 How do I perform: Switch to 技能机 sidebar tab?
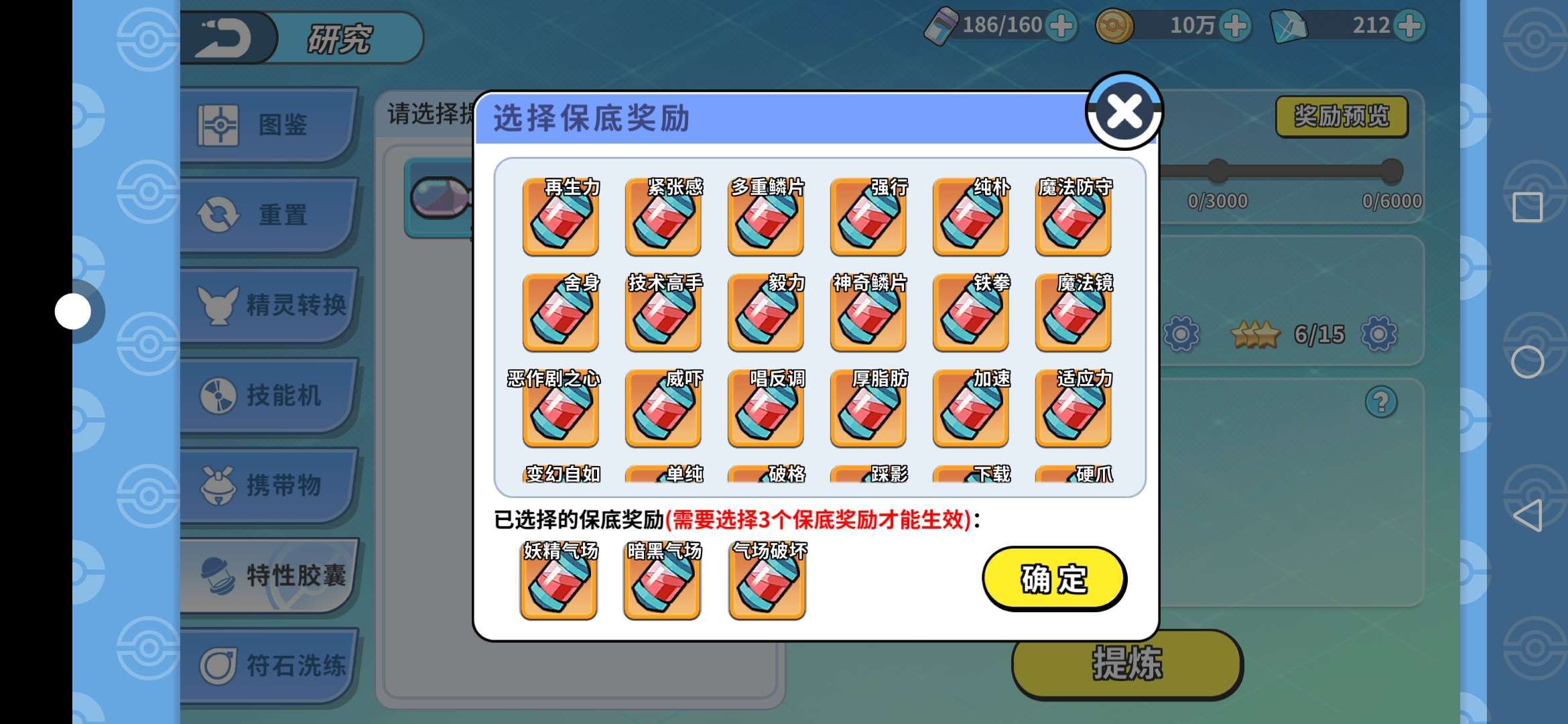pos(268,396)
